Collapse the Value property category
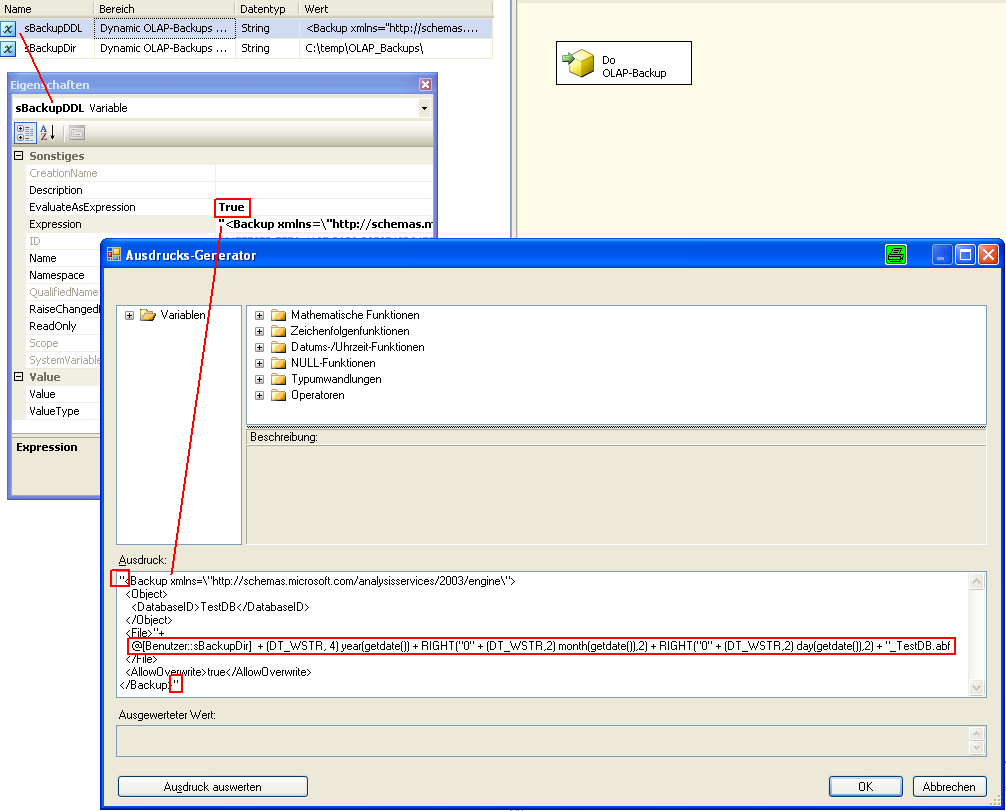This screenshot has height=811, width=1006. click(x=19, y=377)
